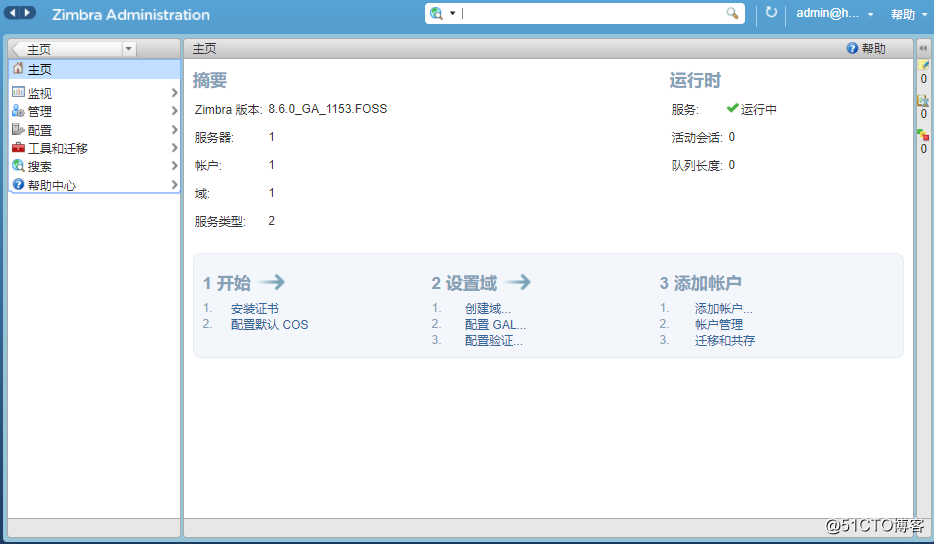Click the 配置 configuration icon

[x=18, y=129]
